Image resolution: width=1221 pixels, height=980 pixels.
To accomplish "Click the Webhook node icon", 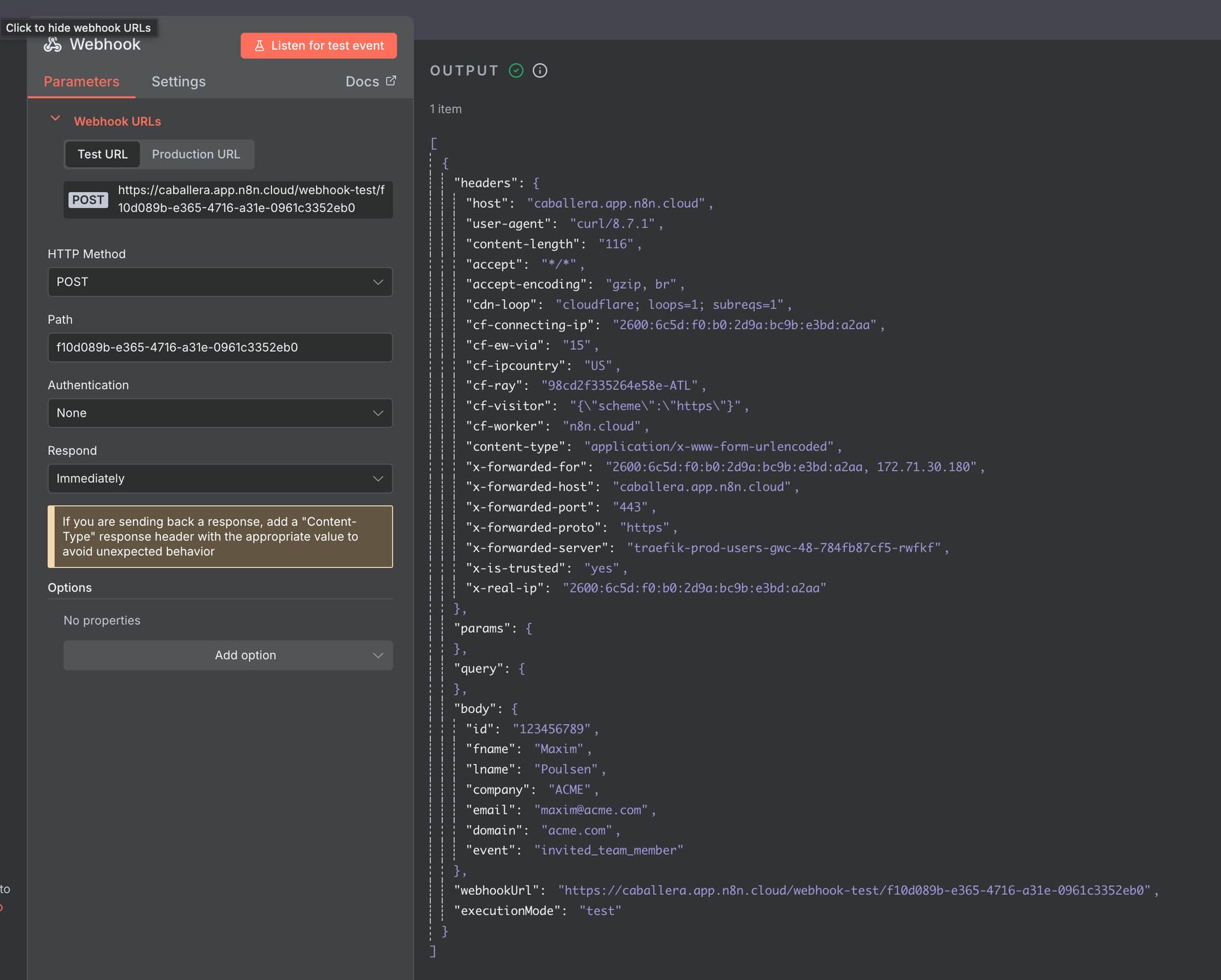I will 52,45.
